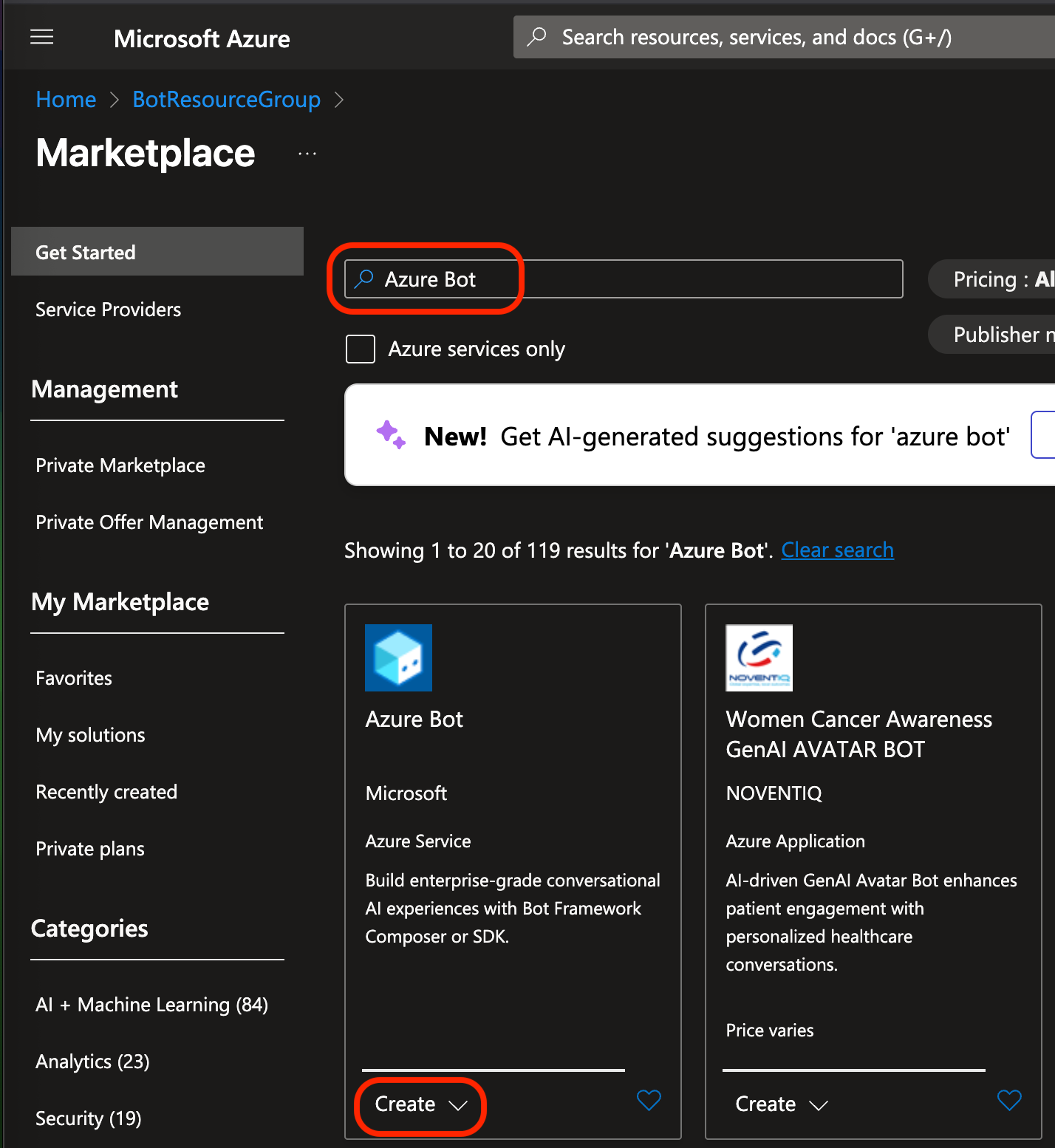Open Favorites under My Marketplace

coord(74,678)
